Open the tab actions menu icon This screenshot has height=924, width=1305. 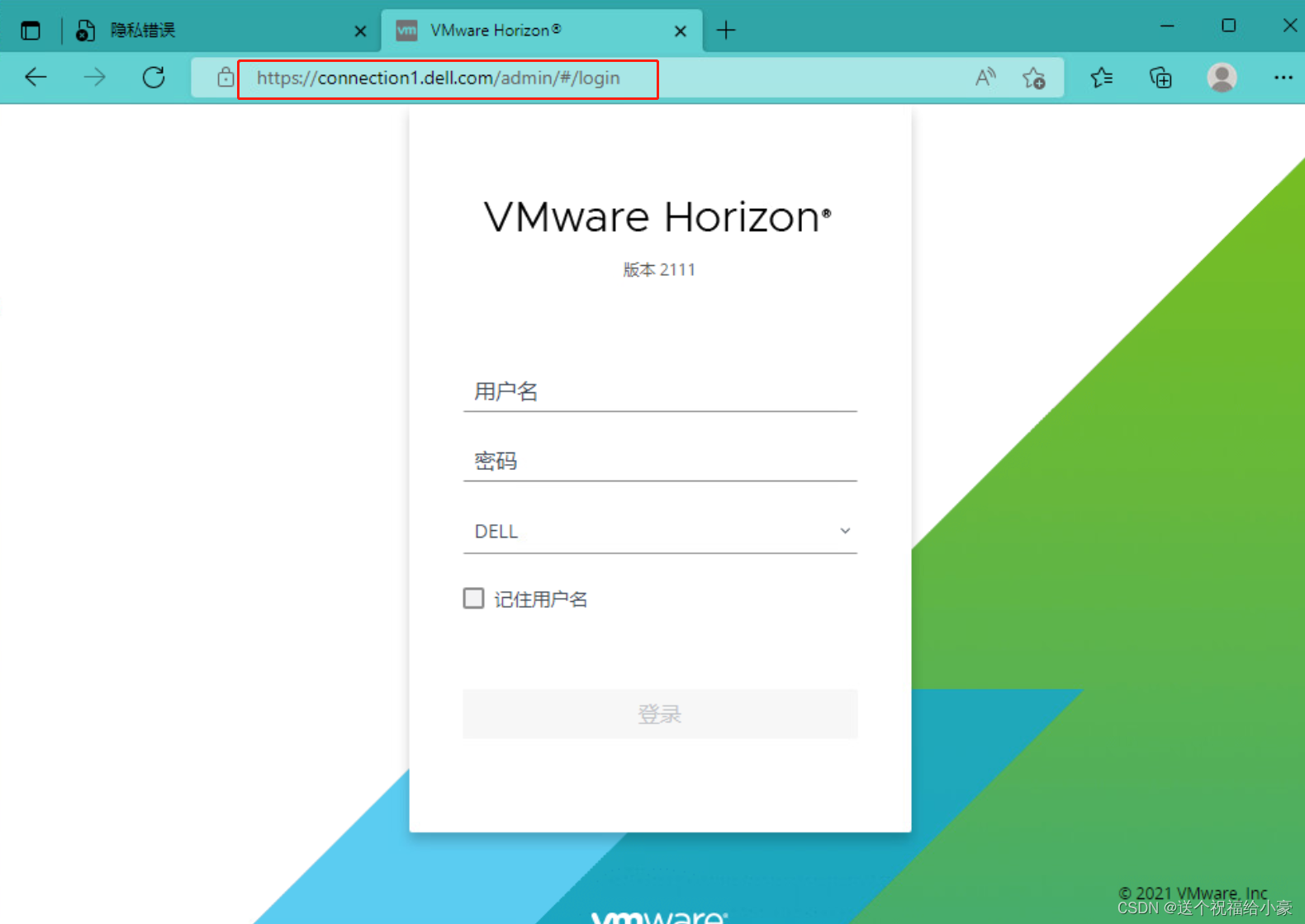pyautogui.click(x=31, y=31)
